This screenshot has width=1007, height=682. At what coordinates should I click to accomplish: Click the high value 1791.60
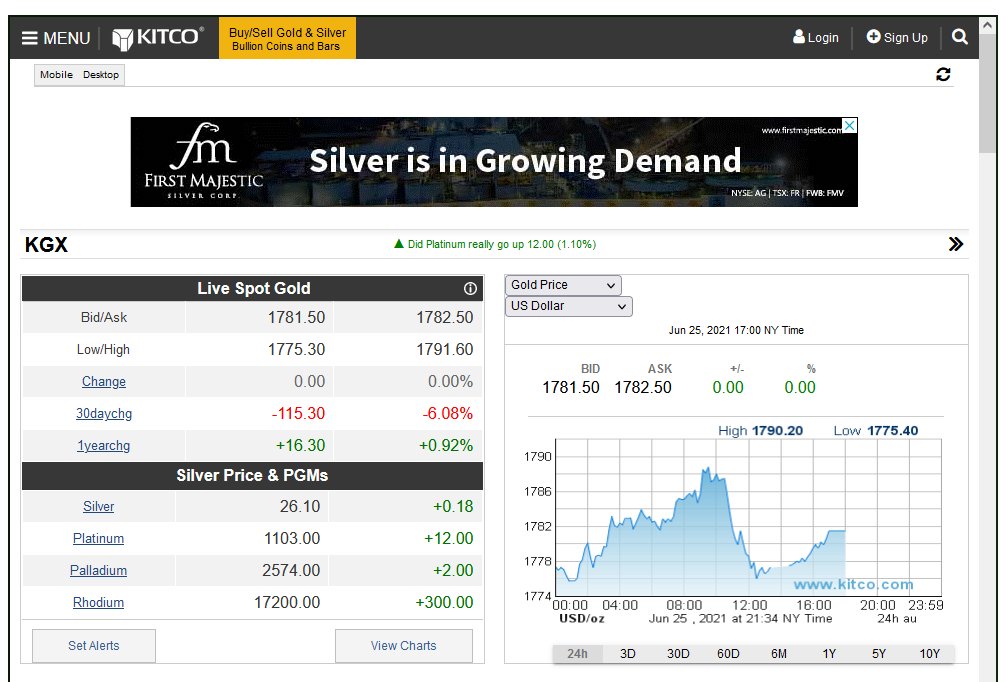coord(444,349)
